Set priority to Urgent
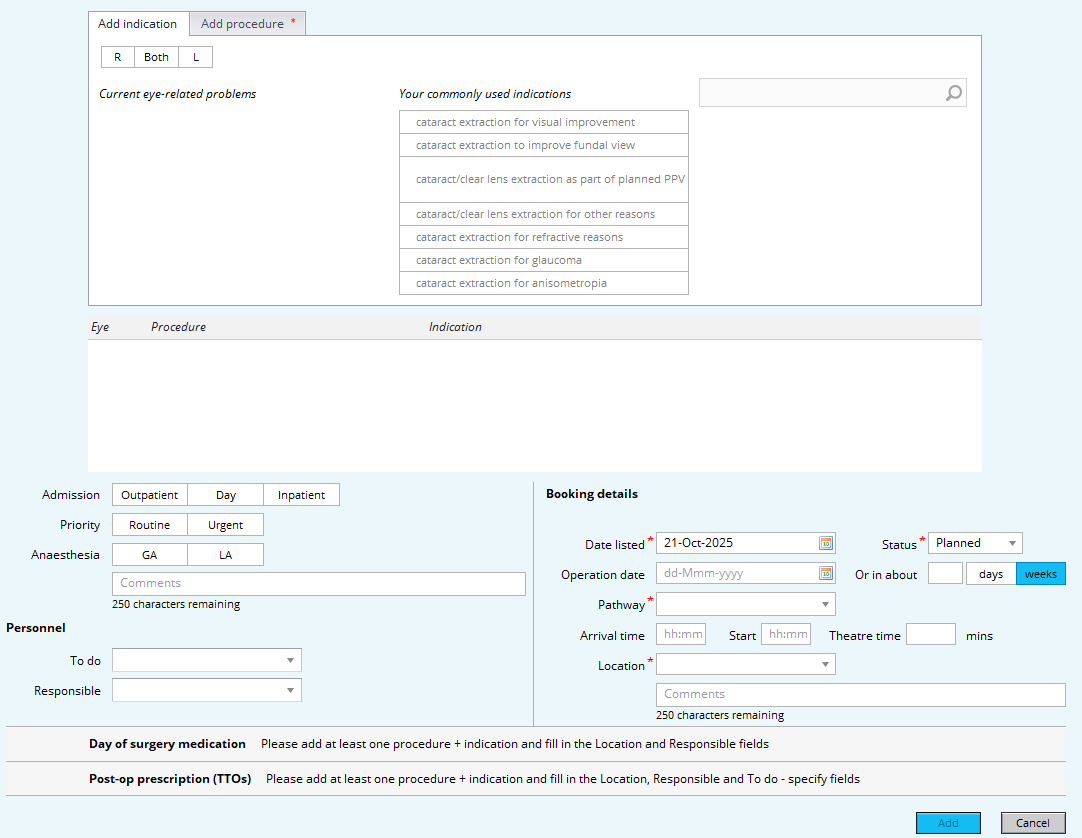Viewport: 1082px width, 838px height. coord(225,525)
